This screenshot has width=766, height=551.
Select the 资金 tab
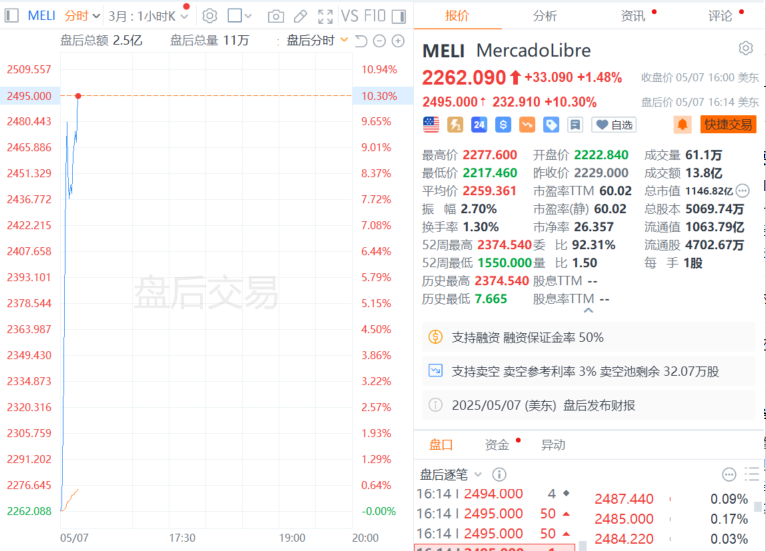tap(497, 445)
